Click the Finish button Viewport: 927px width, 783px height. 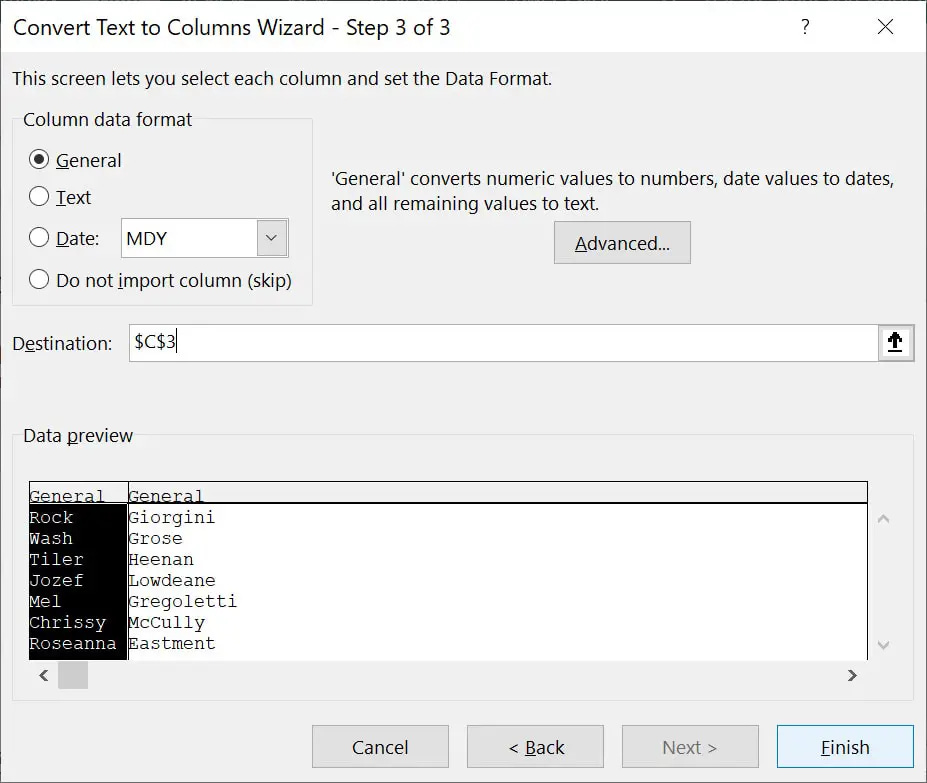[x=844, y=746]
